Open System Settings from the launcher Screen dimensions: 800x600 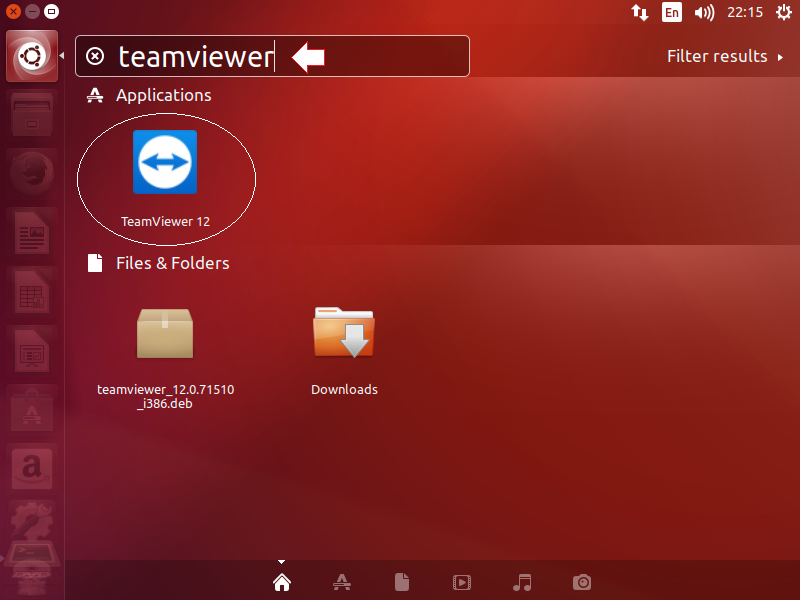click(x=32, y=520)
